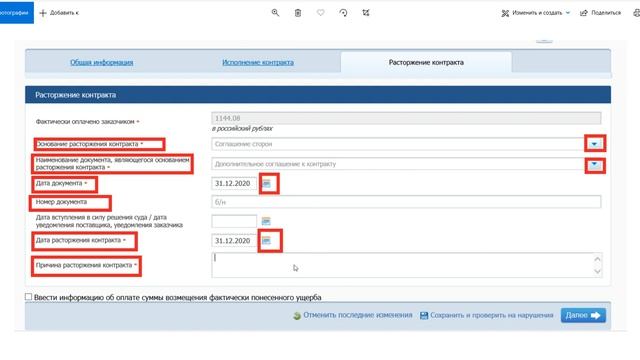Select the 'Расторжение контракта' tab
Viewport: 640px width, 360px height.
[x=426, y=62]
